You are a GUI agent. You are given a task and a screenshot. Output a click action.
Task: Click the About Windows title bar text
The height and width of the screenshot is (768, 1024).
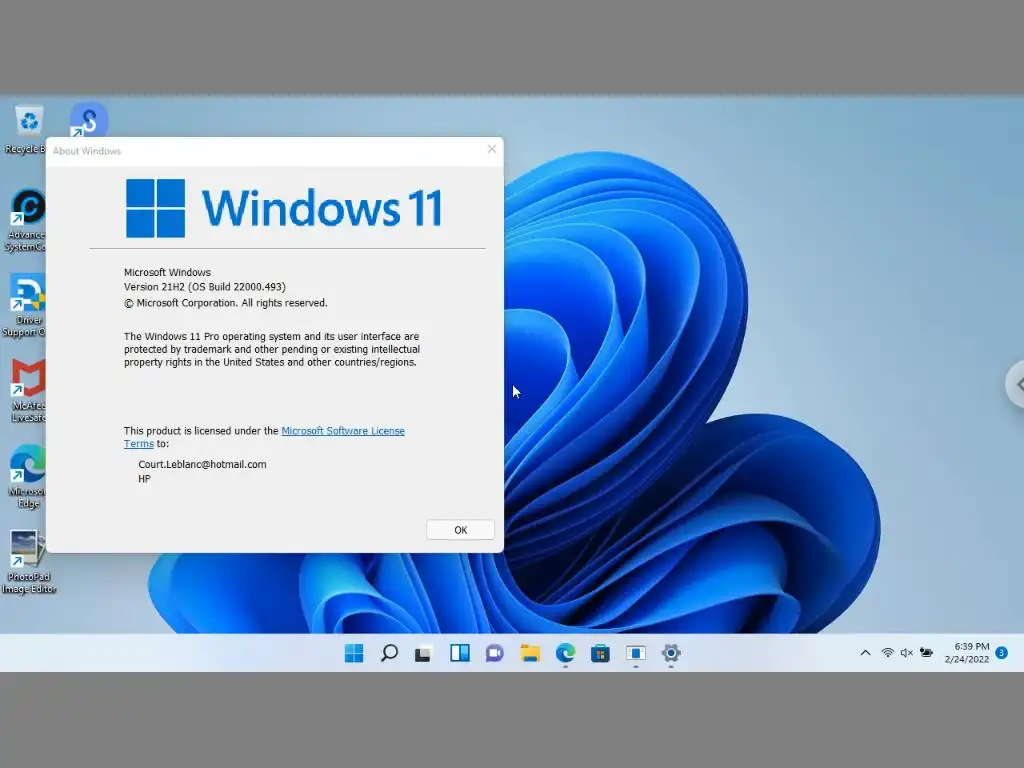[87, 151]
